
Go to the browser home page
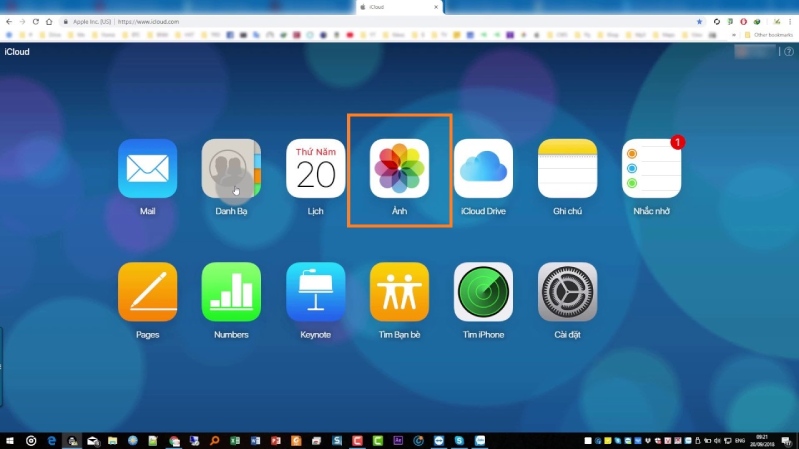click(x=49, y=22)
